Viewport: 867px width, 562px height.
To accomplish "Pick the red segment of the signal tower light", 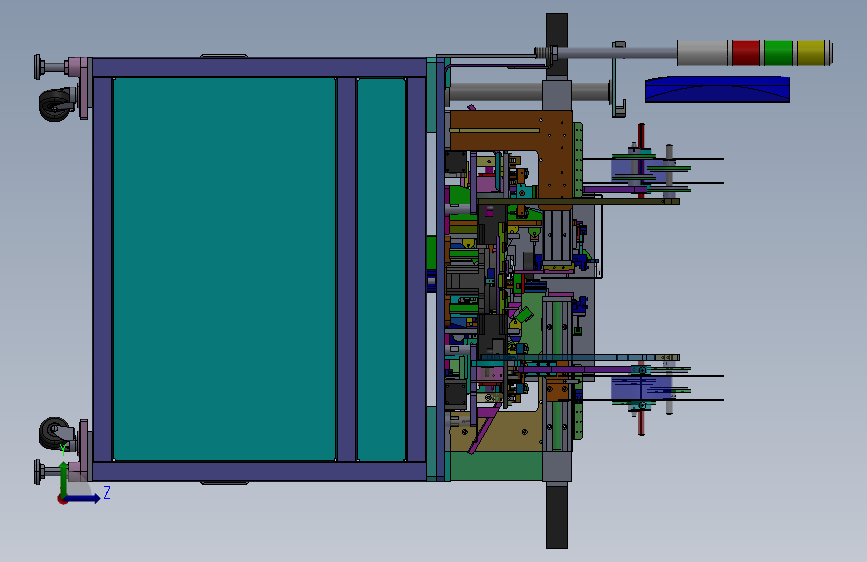I will (745, 53).
